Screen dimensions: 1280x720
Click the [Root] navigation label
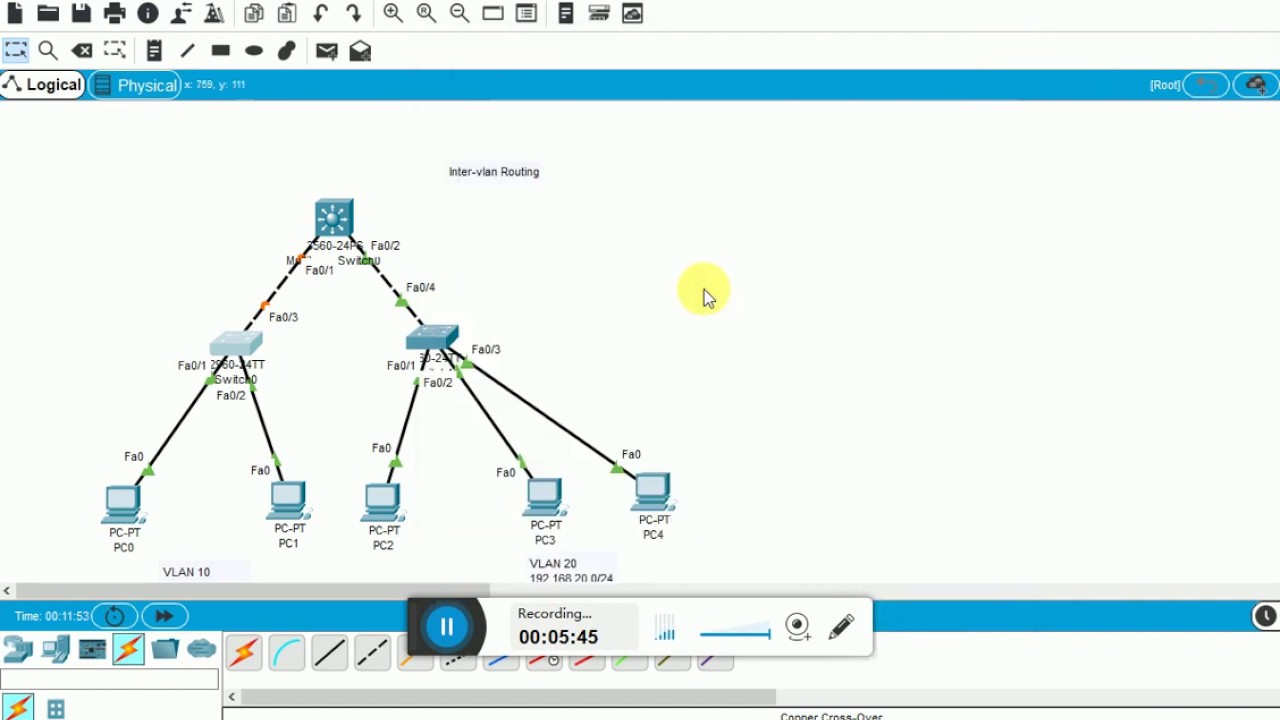point(1165,85)
